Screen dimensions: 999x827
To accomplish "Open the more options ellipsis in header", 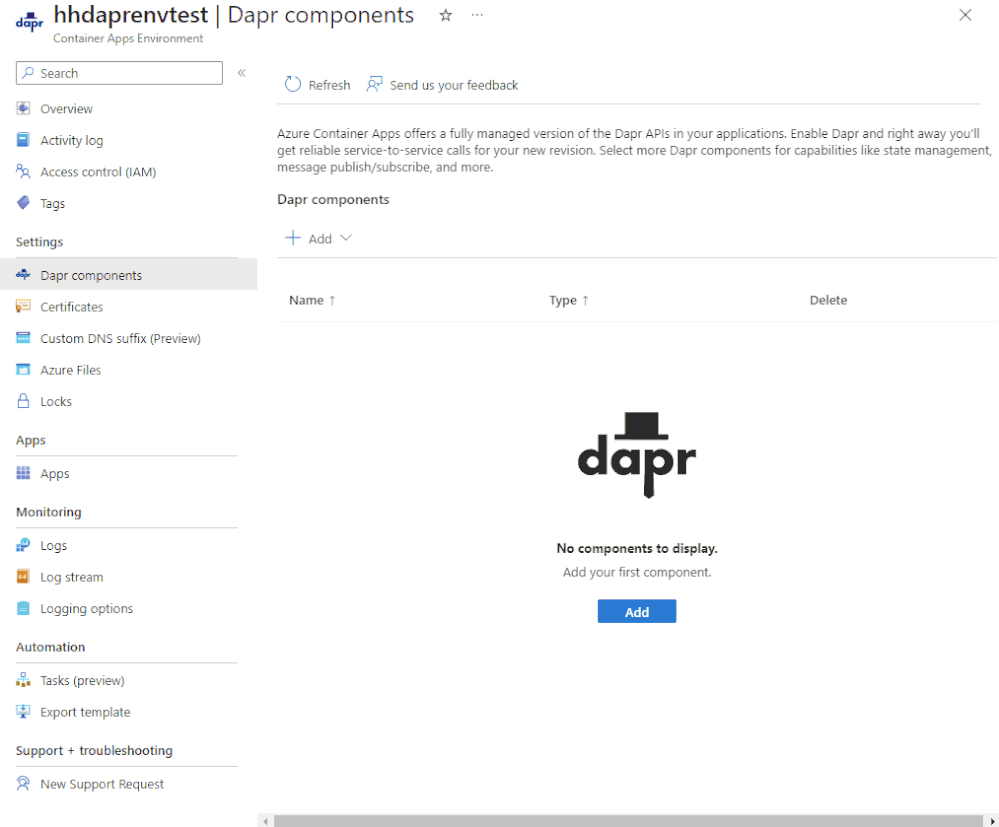I will (477, 15).
